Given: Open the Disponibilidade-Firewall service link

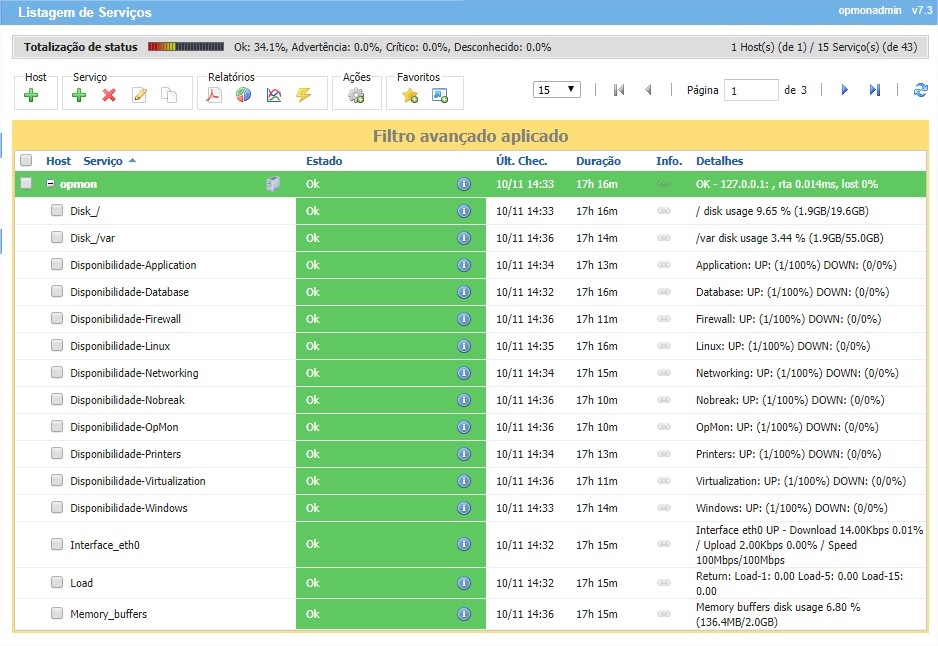Looking at the screenshot, I should [125, 319].
